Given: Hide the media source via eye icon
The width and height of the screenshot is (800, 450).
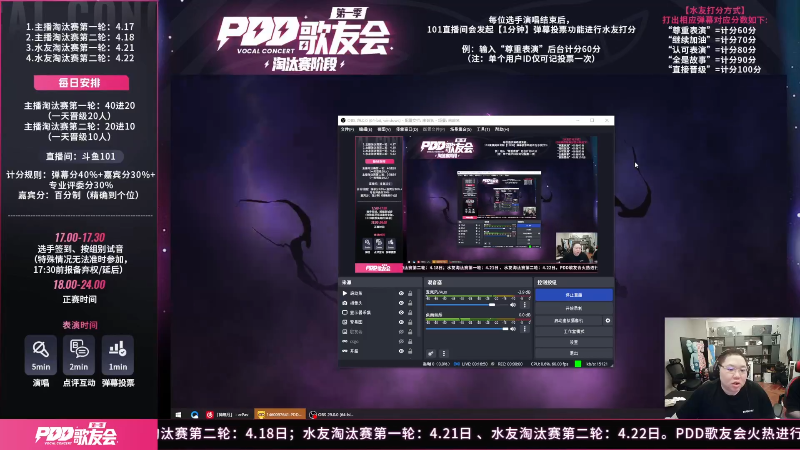Looking at the screenshot, I should click(x=401, y=293).
